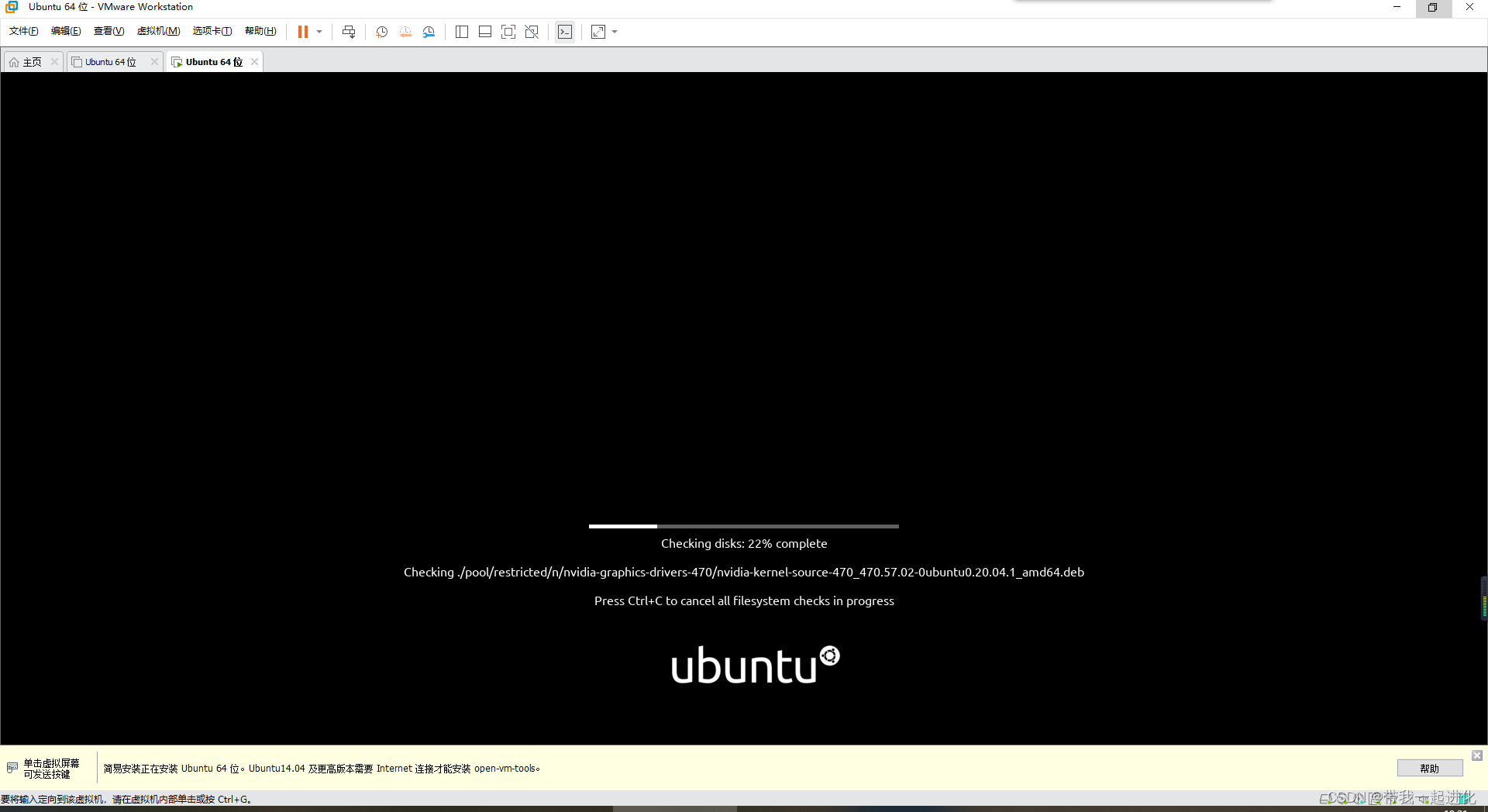Enter full screen mode
Screen dimensions: 1488x812
508,32
